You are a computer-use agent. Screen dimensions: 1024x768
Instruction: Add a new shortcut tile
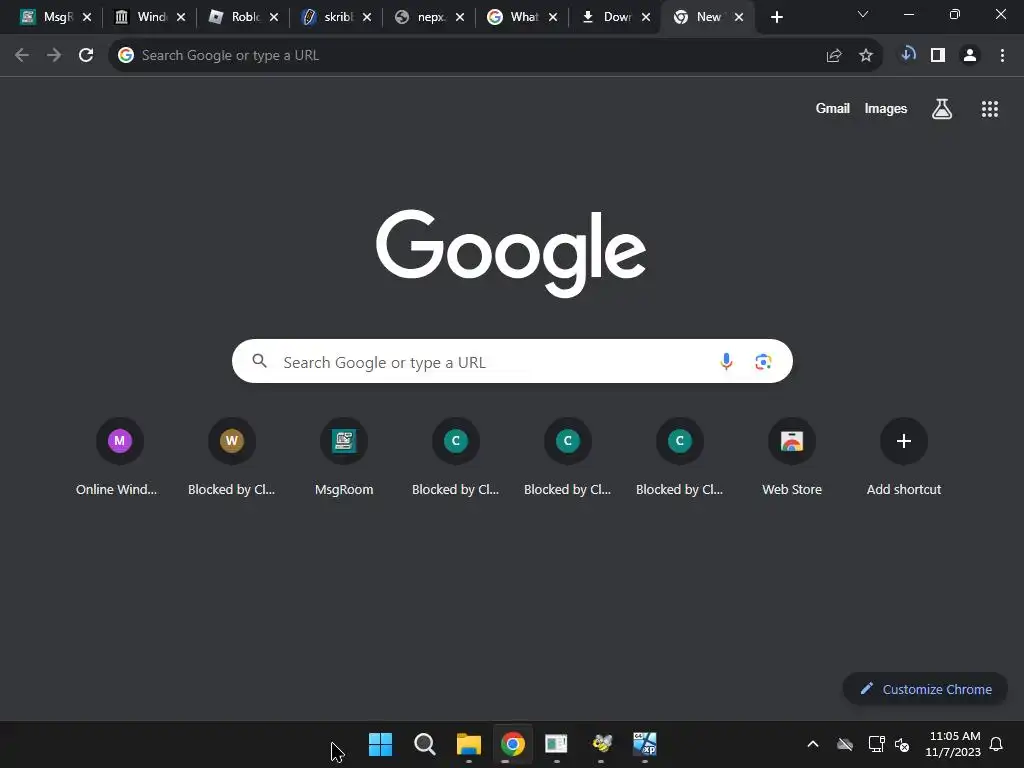tap(904, 457)
